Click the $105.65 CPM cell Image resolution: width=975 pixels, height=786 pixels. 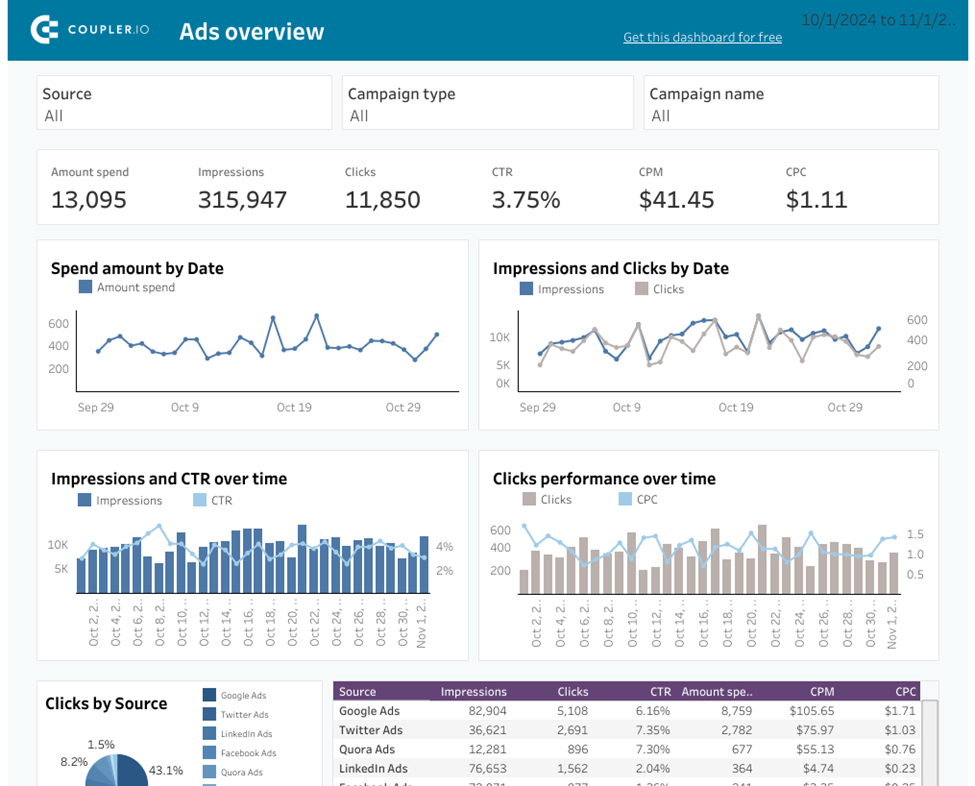pos(812,711)
